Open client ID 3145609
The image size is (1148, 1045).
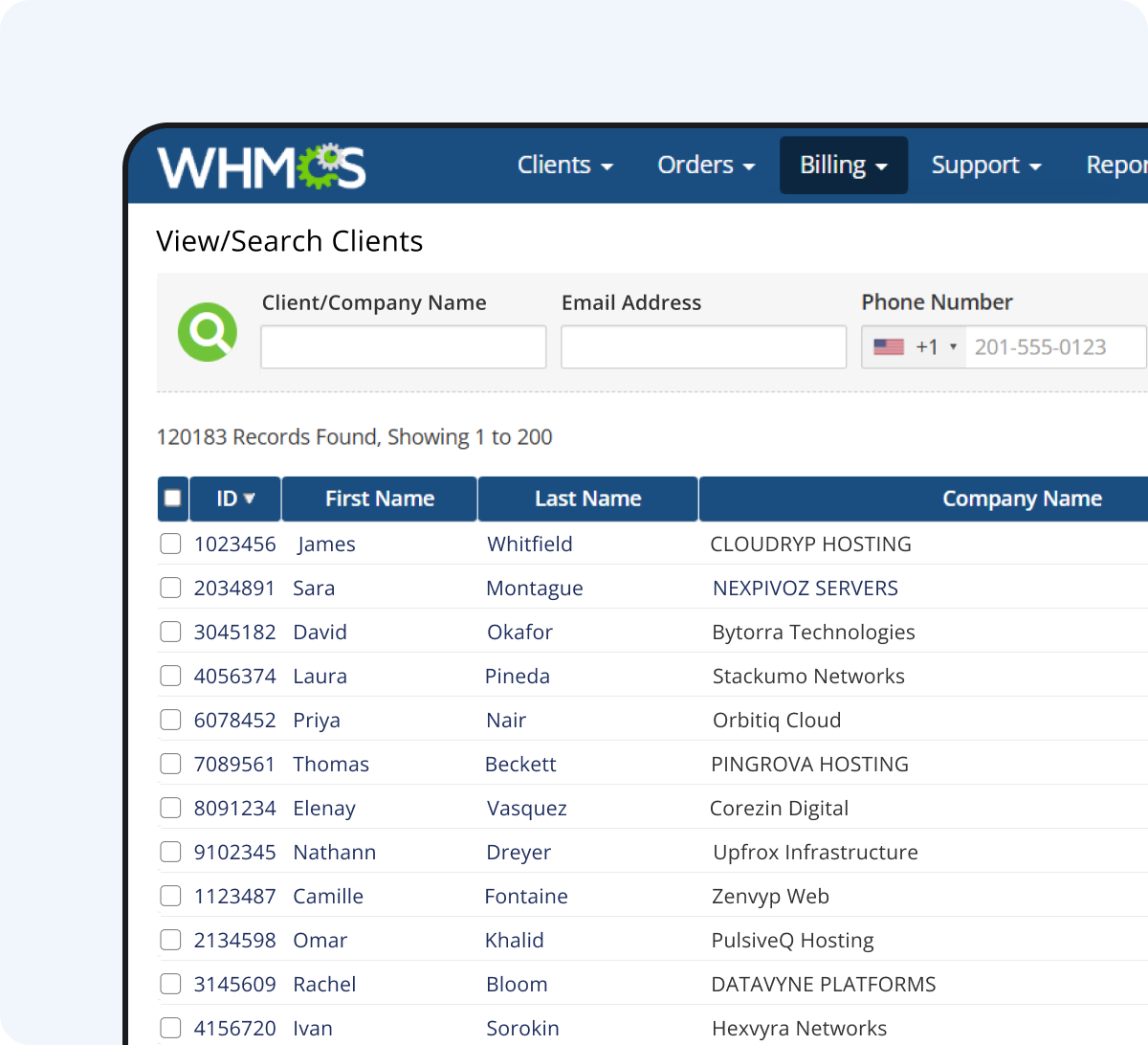click(x=234, y=984)
